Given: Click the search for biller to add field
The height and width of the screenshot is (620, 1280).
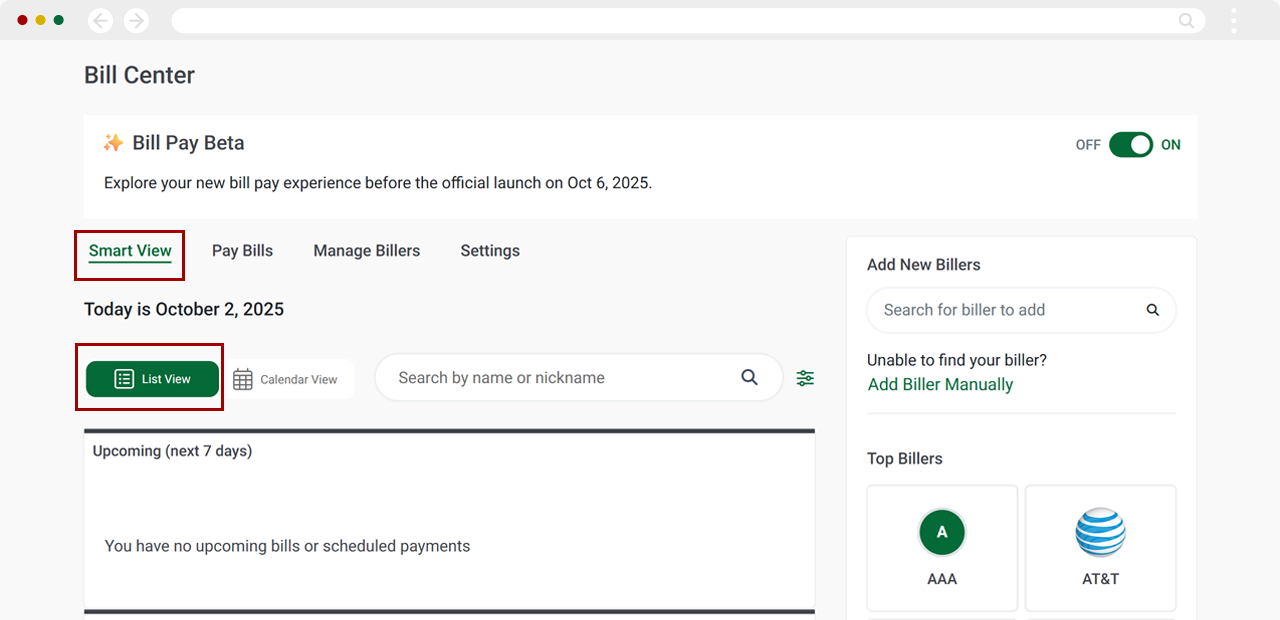Looking at the screenshot, I should pyautogui.click(x=990, y=310).
